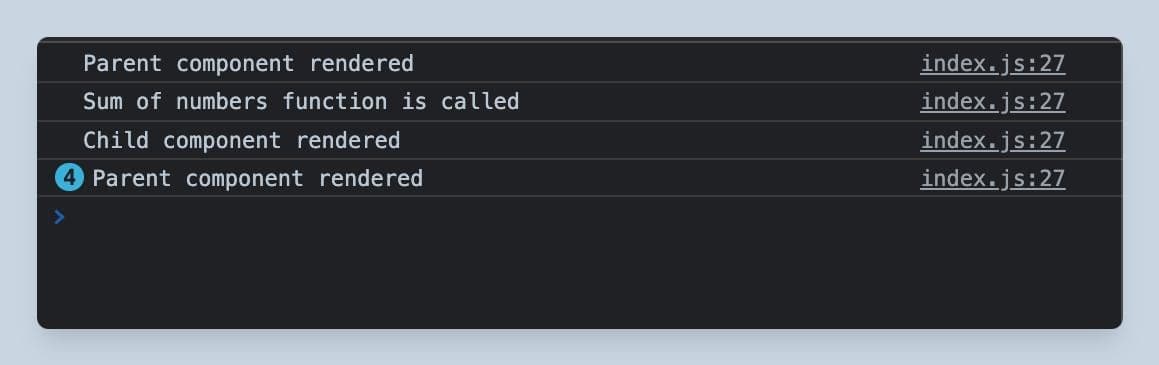Select the 'Child component rendered' log message
The height and width of the screenshot is (365, 1159).
[x=242, y=140]
